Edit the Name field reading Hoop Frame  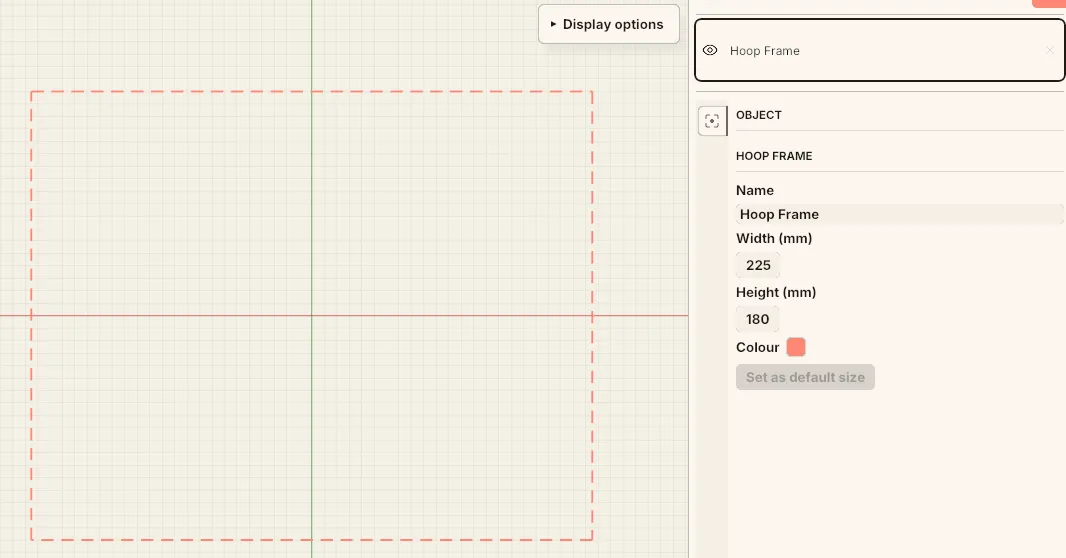point(899,214)
